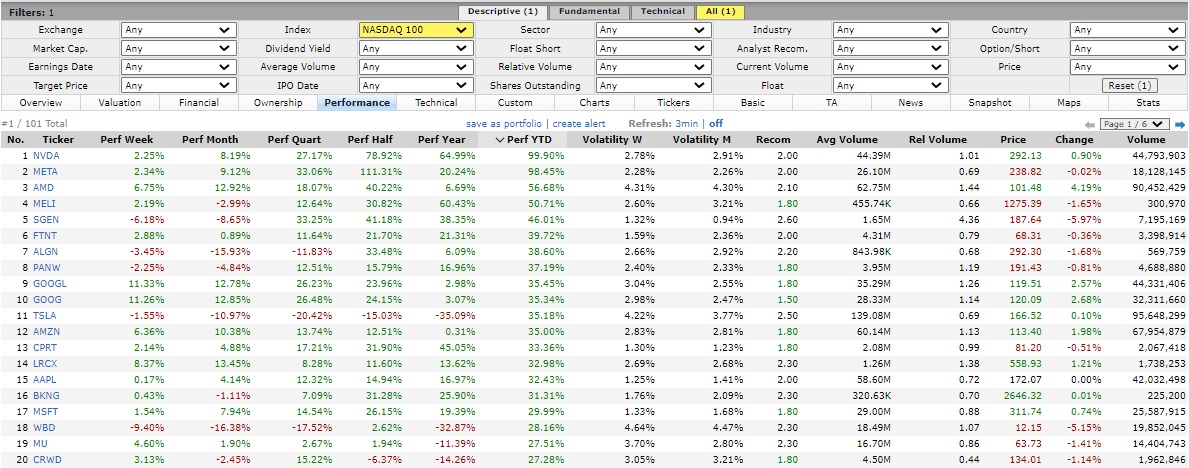This screenshot has width=1189, height=468.
Task: Click WBD Perf Week value -9.40%
Action: [x=146, y=426]
